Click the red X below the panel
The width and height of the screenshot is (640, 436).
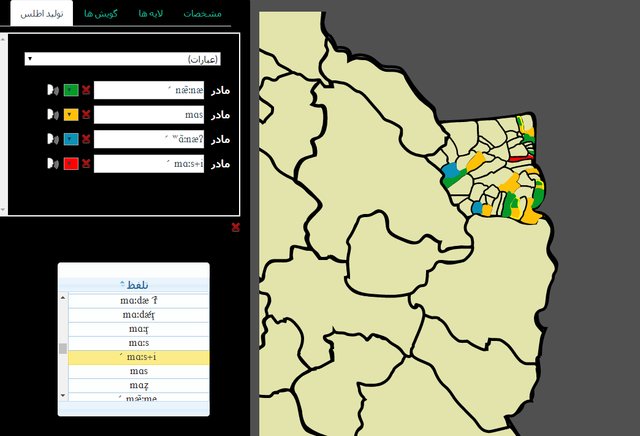[235, 227]
